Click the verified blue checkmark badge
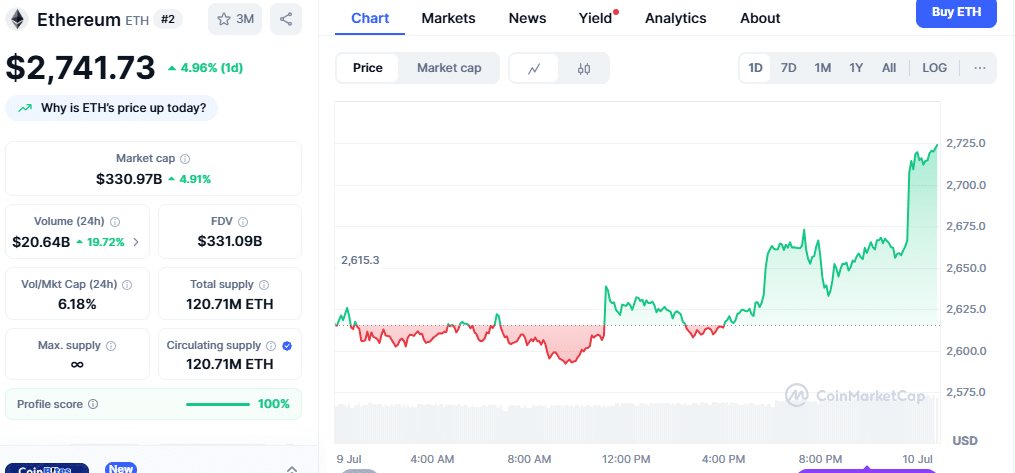This screenshot has height=473, width=1015. click(287, 346)
